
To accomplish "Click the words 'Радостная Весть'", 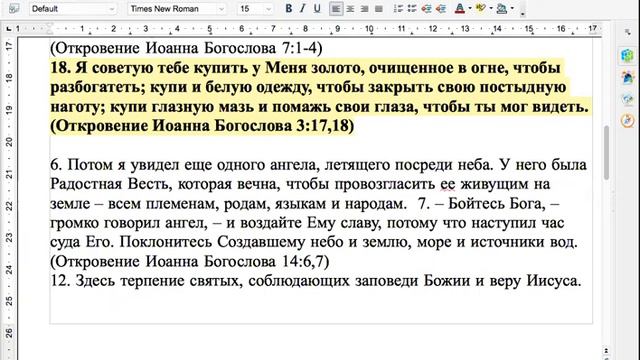I will coord(109,184).
